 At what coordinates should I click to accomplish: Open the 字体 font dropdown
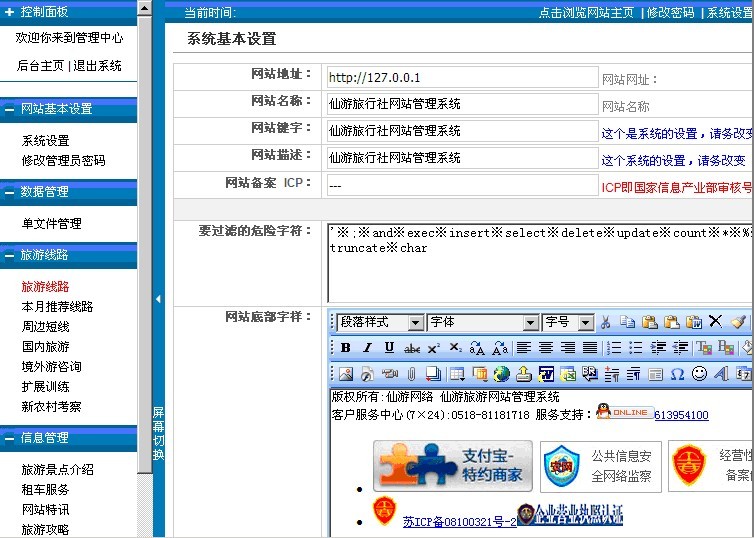pyautogui.click(x=482, y=323)
